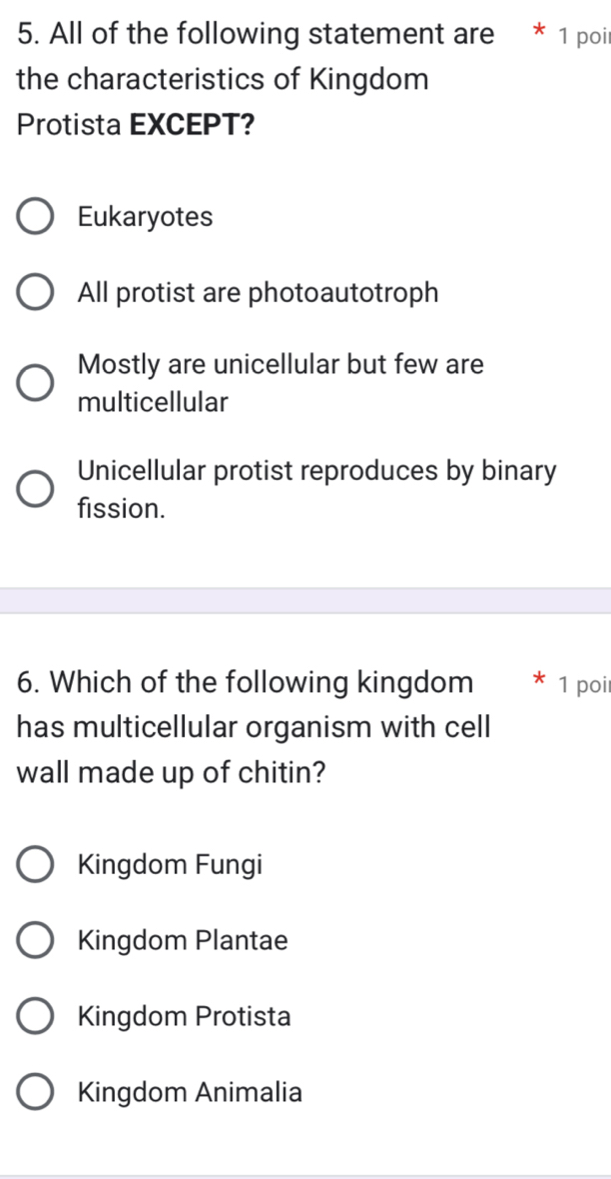Click the divider between questions 5 and 6
Image resolution: width=611 pixels, height=1179 pixels.
pos(305,598)
